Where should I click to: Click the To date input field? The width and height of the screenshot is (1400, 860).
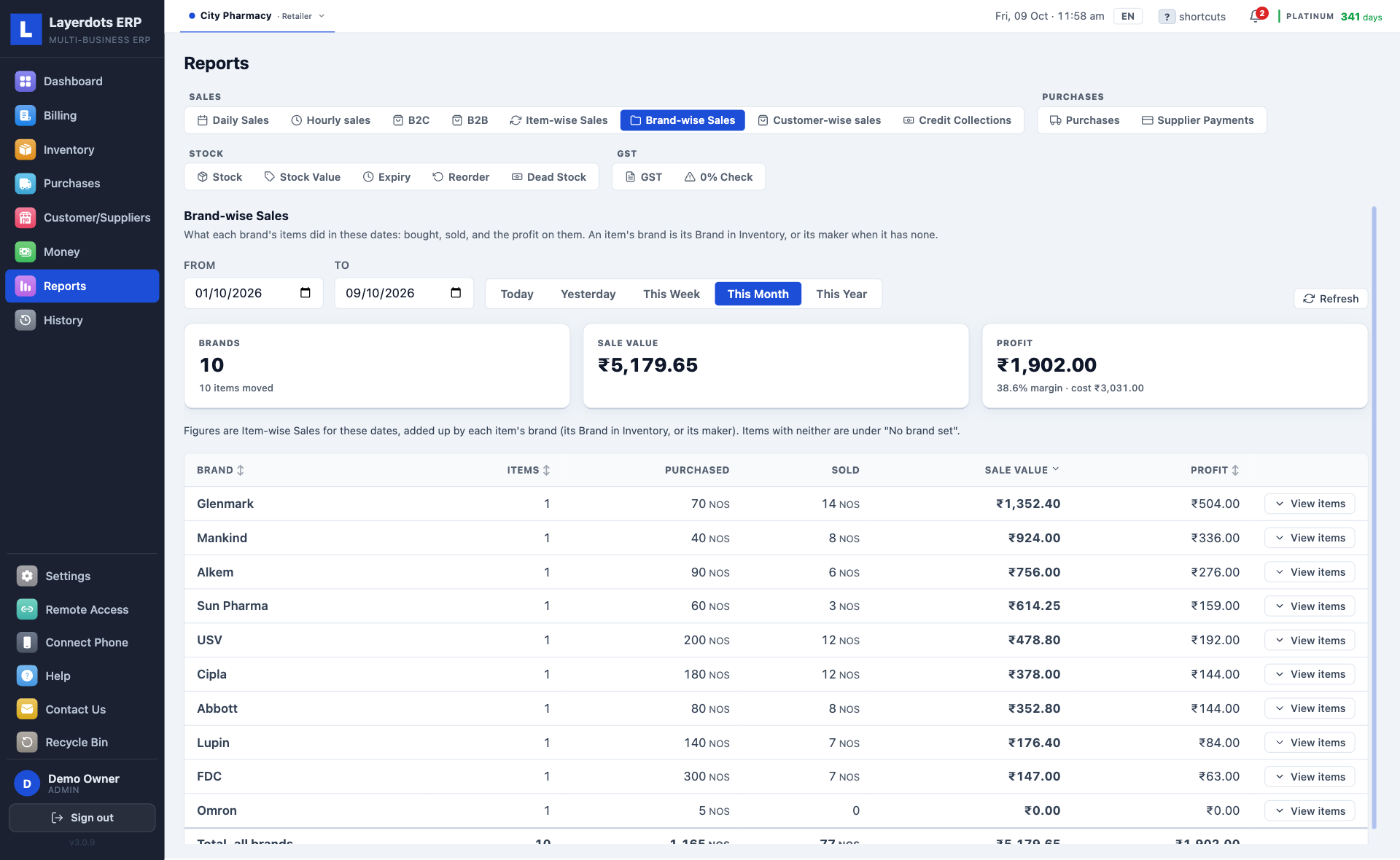pos(404,293)
